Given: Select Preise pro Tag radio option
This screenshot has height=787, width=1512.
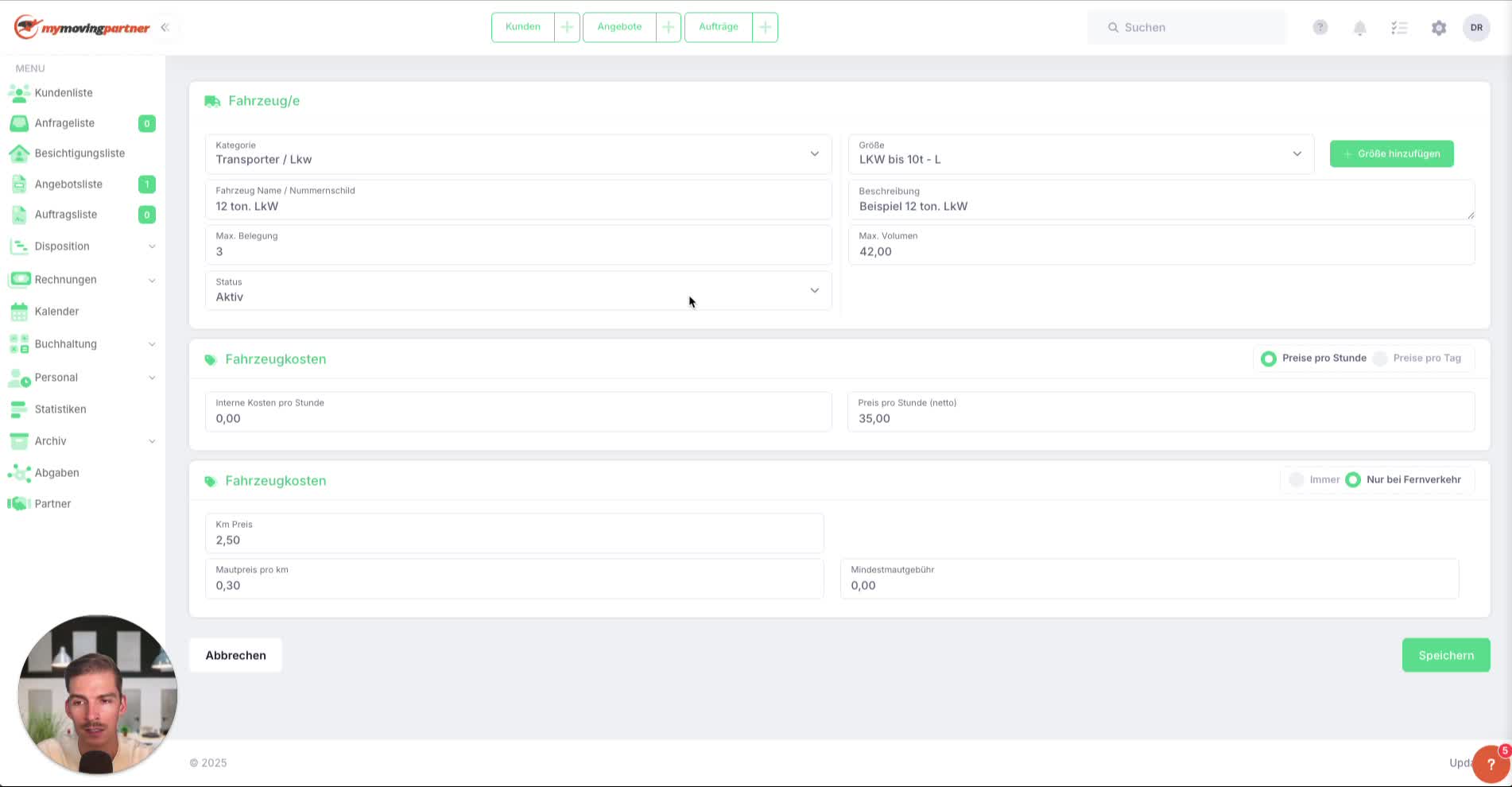Looking at the screenshot, I should coord(1419,359).
